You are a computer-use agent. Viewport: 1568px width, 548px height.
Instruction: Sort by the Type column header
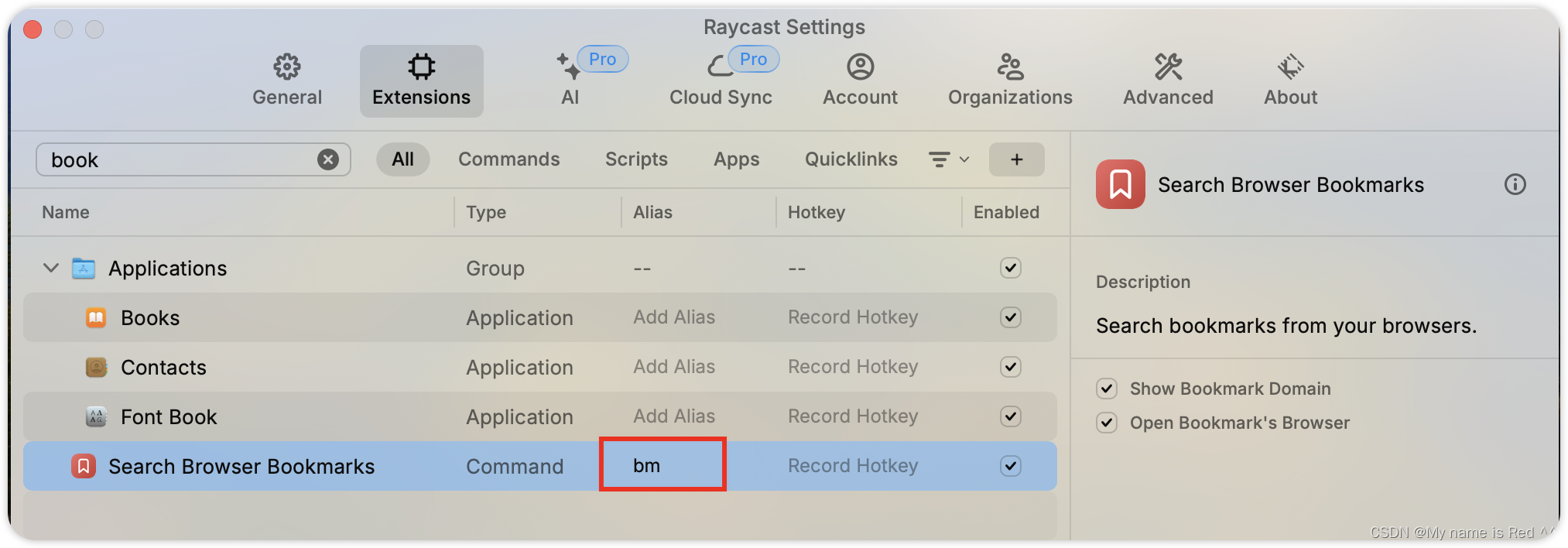[486, 212]
